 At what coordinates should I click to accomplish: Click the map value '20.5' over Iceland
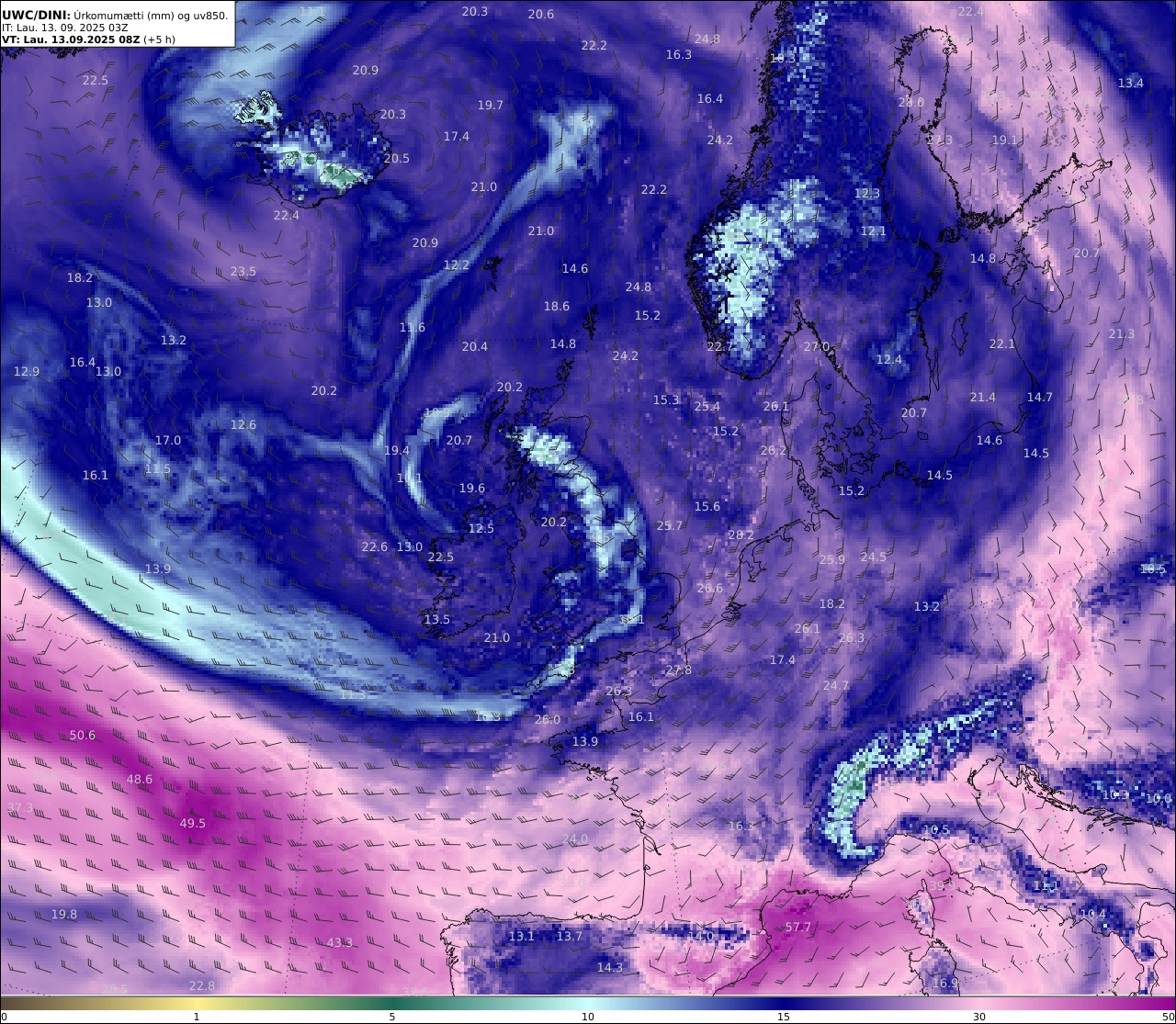pyautogui.click(x=397, y=159)
